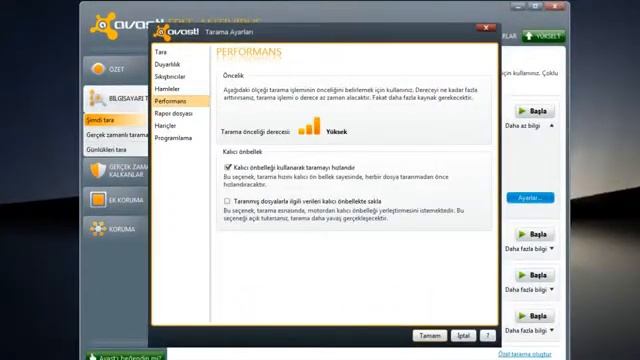The width and height of the screenshot is (640, 360).
Task: Adjust scan priority bars set to Yüksek
Action: (x=309, y=126)
